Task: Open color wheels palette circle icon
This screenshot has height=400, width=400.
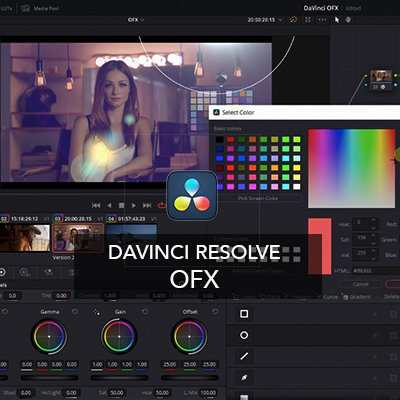Action: coord(3,272)
